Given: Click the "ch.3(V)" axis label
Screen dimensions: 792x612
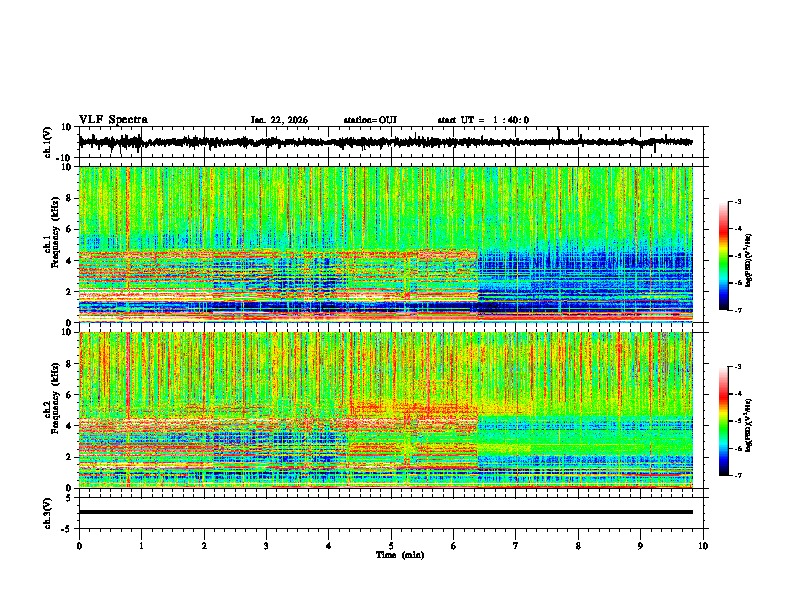Looking at the screenshot, I should coord(48,513).
